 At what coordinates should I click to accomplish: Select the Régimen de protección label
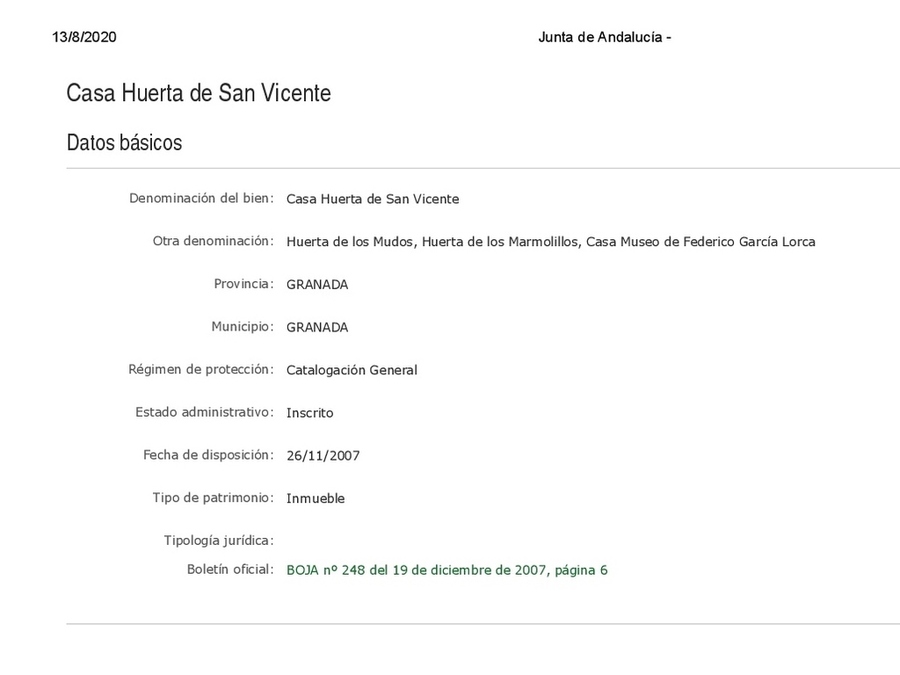pos(201,369)
